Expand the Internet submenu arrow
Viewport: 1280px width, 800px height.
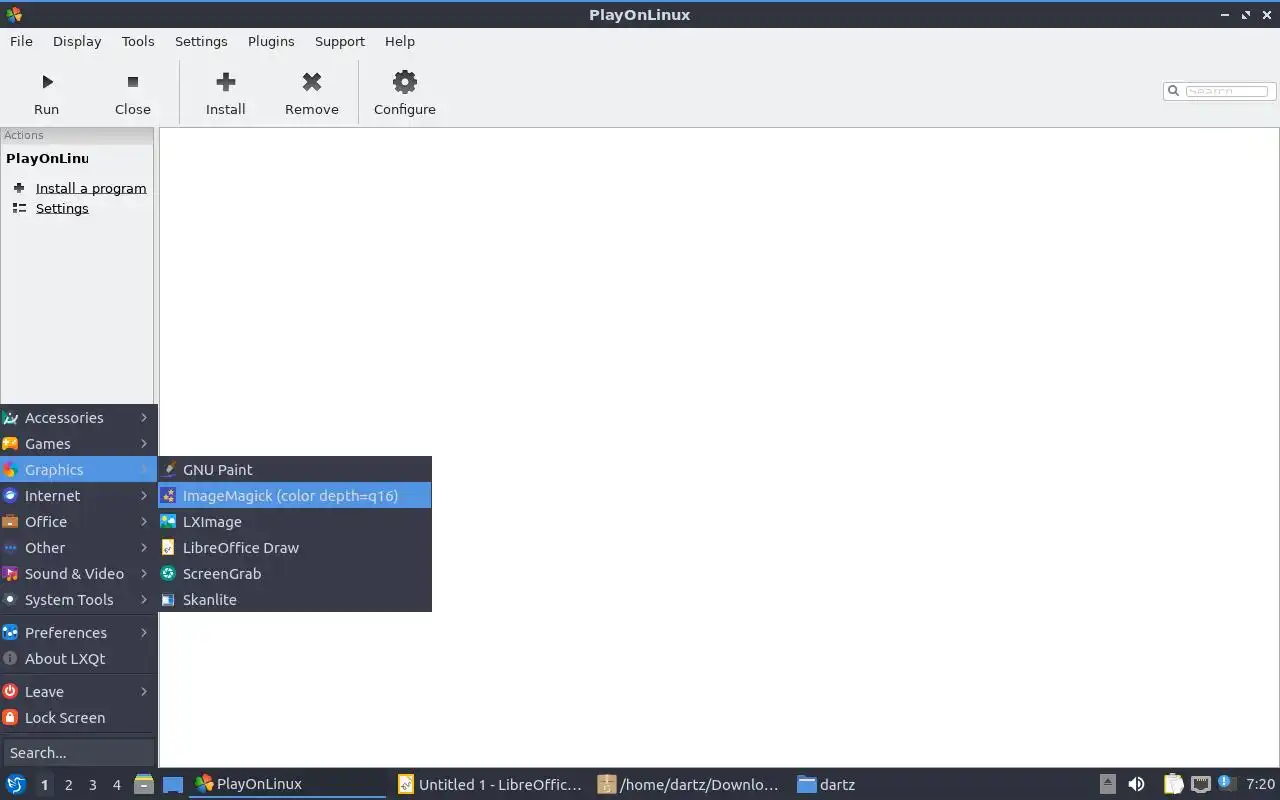point(144,495)
